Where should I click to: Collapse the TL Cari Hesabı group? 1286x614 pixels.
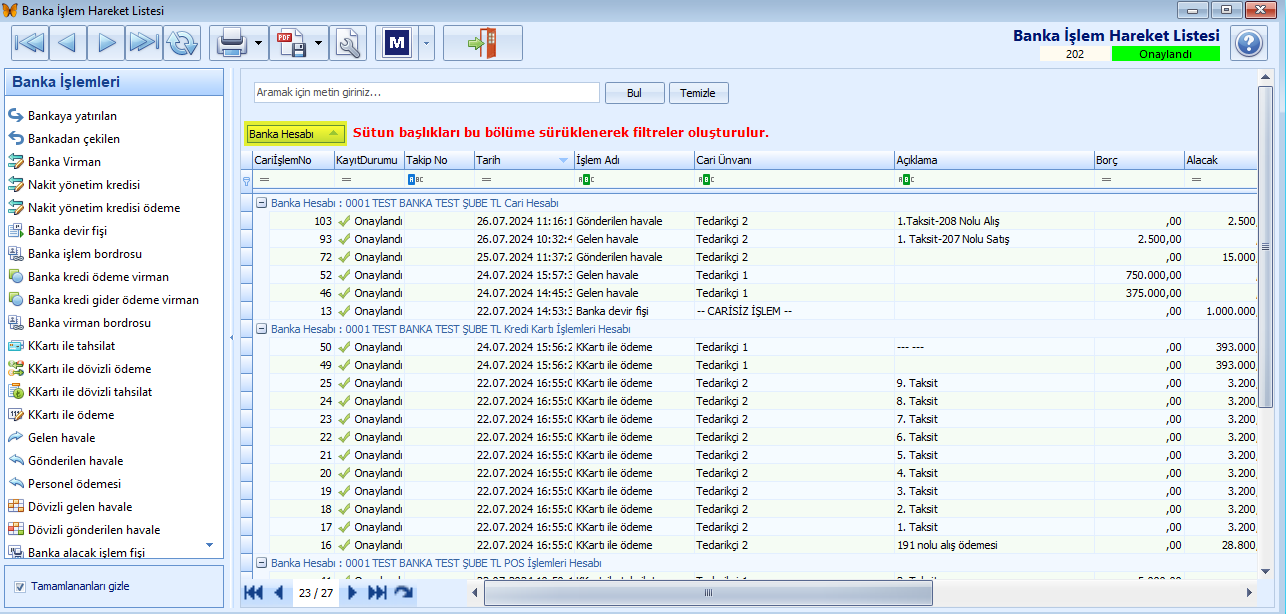point(261,203)
